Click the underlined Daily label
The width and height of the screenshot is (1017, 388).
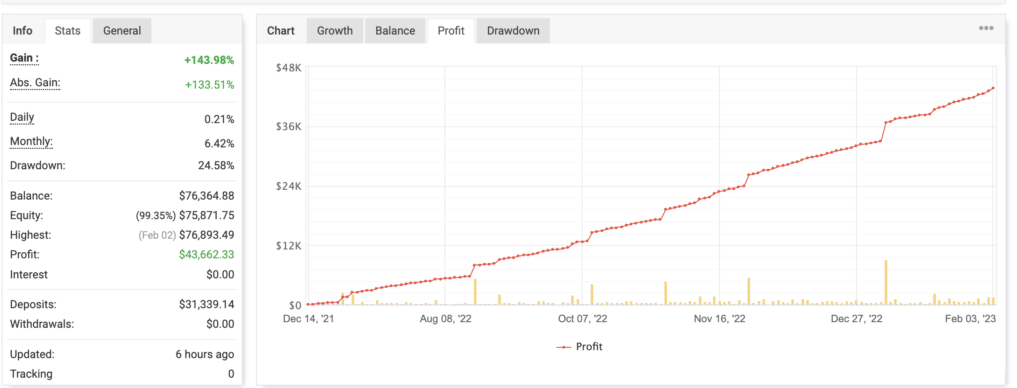[22, 118]
